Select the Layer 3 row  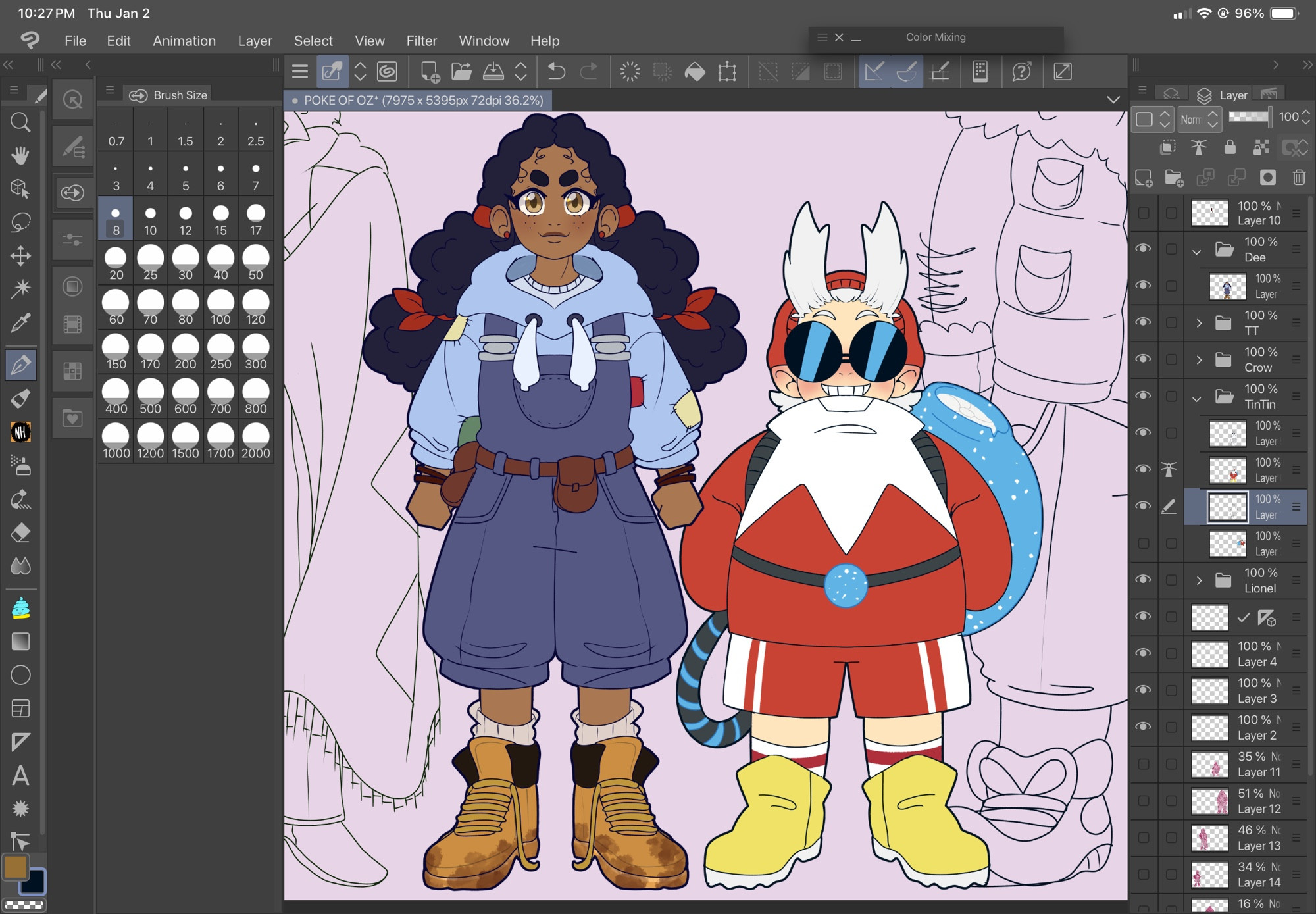coord(1246,691)
